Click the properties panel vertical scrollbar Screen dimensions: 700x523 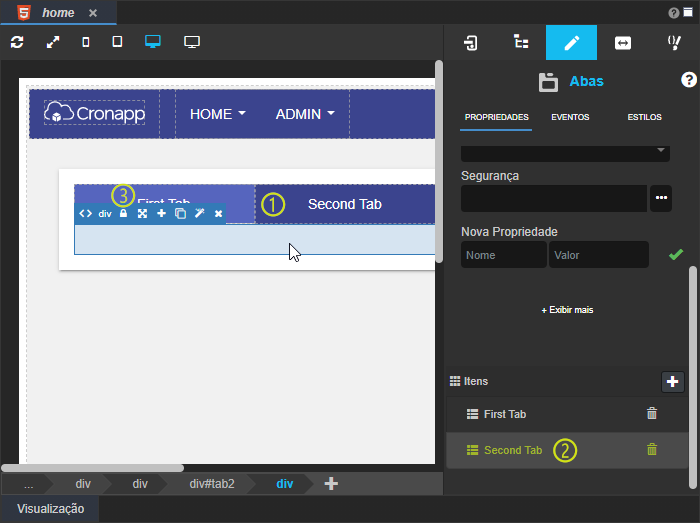click(693, 378)
